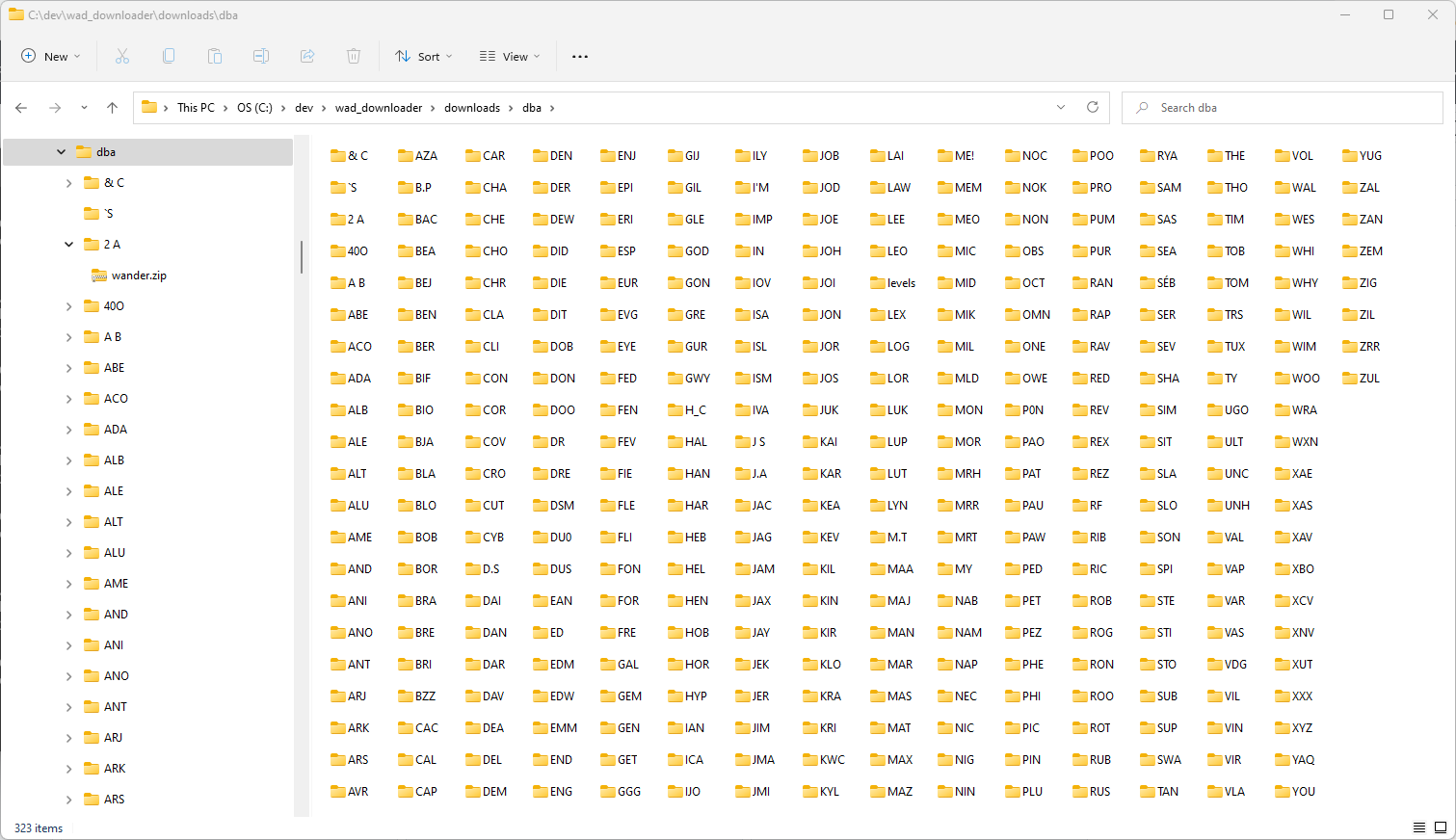Click This PC in breadcrumb
The image size is (1456, 840).
tap(196, 108)
